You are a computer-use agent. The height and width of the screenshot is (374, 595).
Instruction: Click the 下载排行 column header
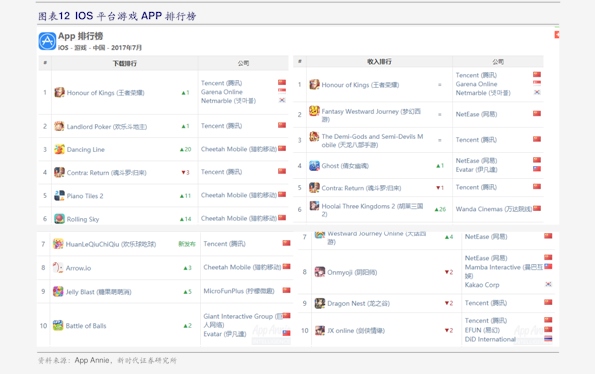pos(124,63)
